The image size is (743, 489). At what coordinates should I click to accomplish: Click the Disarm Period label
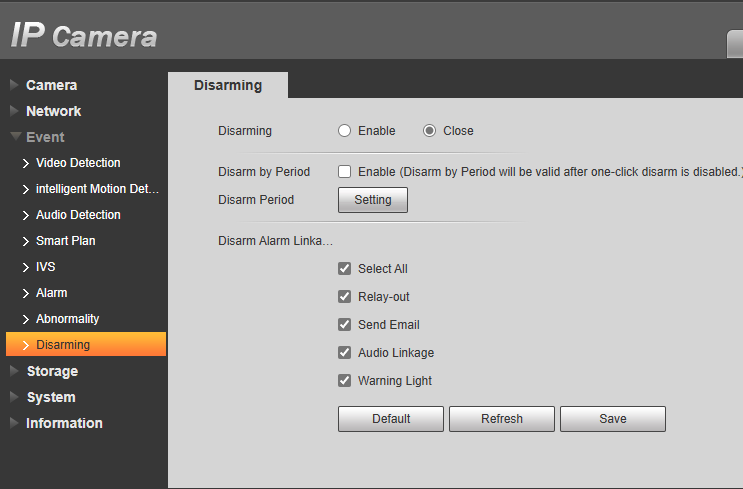tap(256, 200)
